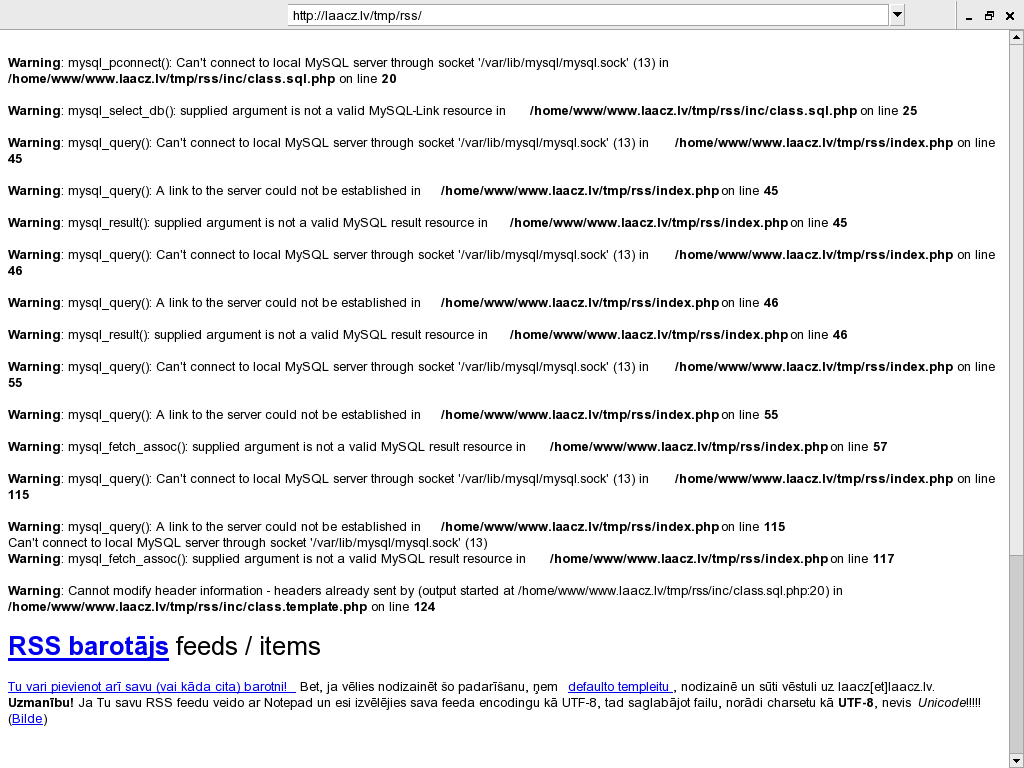Click the 'Bilde' link in parentheses
Image resolution: width=1024 pixels, height=768 pixels.
click(x=27, y=719)
